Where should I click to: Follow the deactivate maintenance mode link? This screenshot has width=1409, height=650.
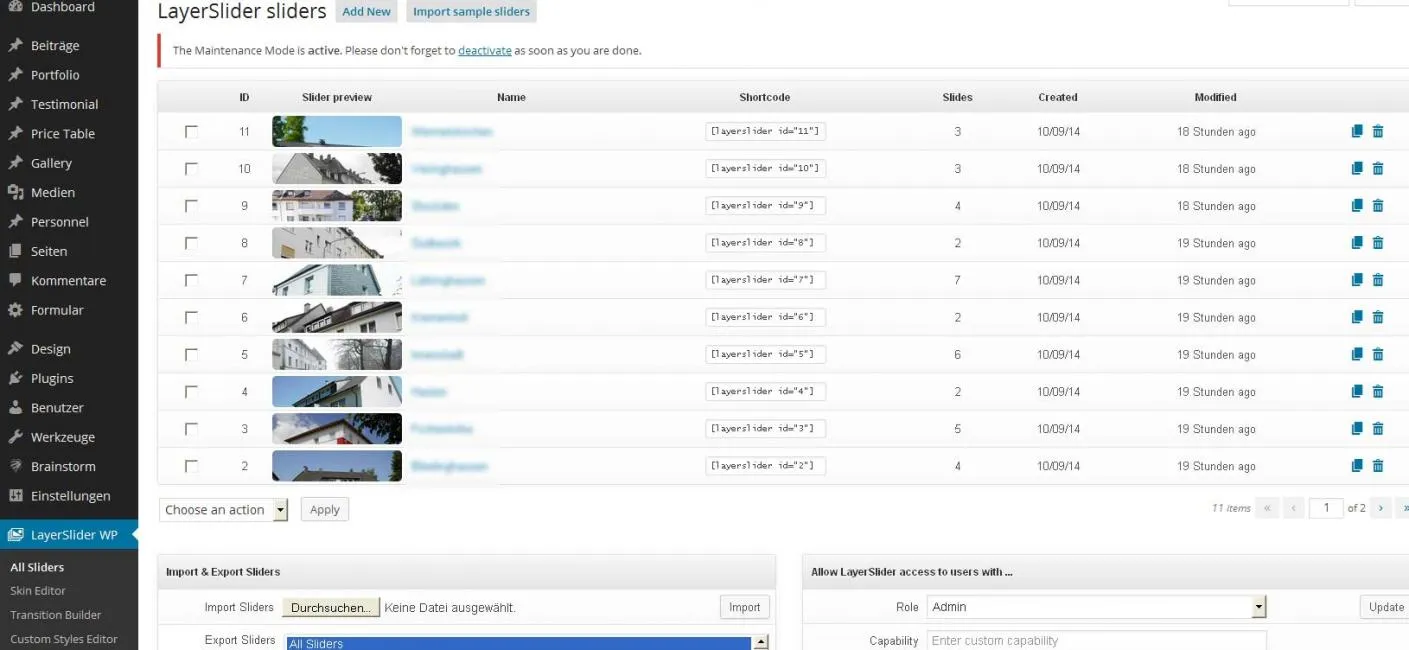485,50
